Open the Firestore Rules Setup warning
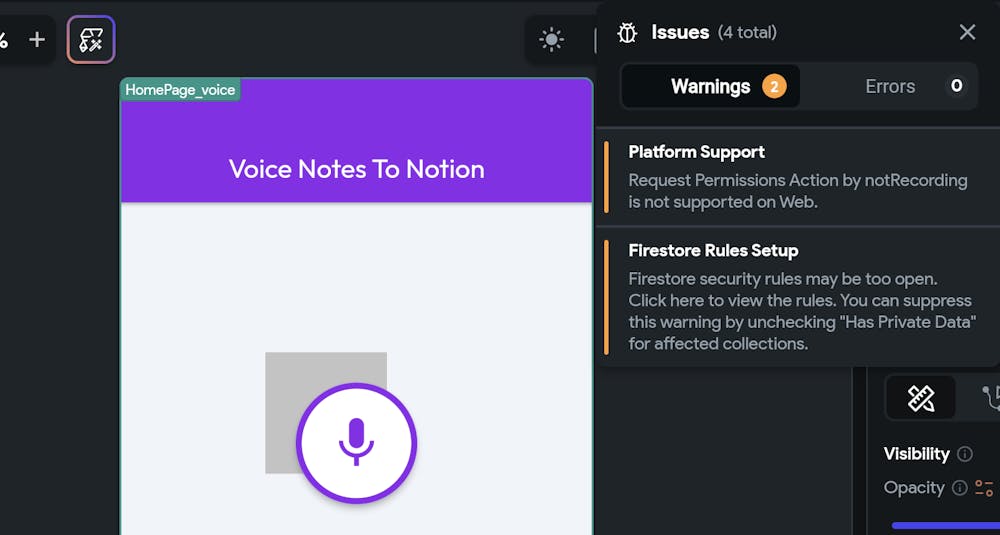1000x535 pixels. coord(798,297)
